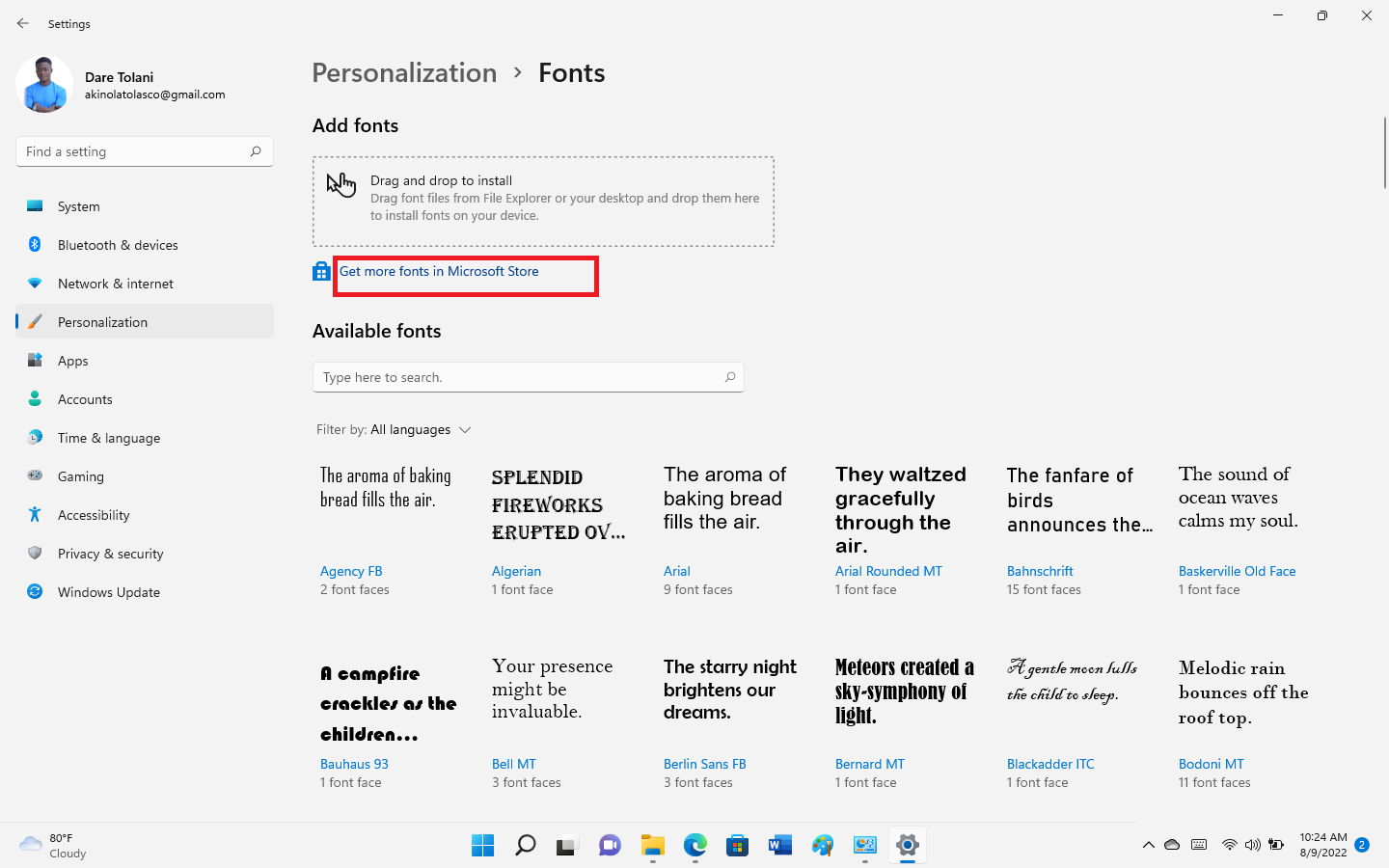Click Get more fonts in Microsoft Store
The height and width of the screenshot is (868, 1389).
pos(439,272)
